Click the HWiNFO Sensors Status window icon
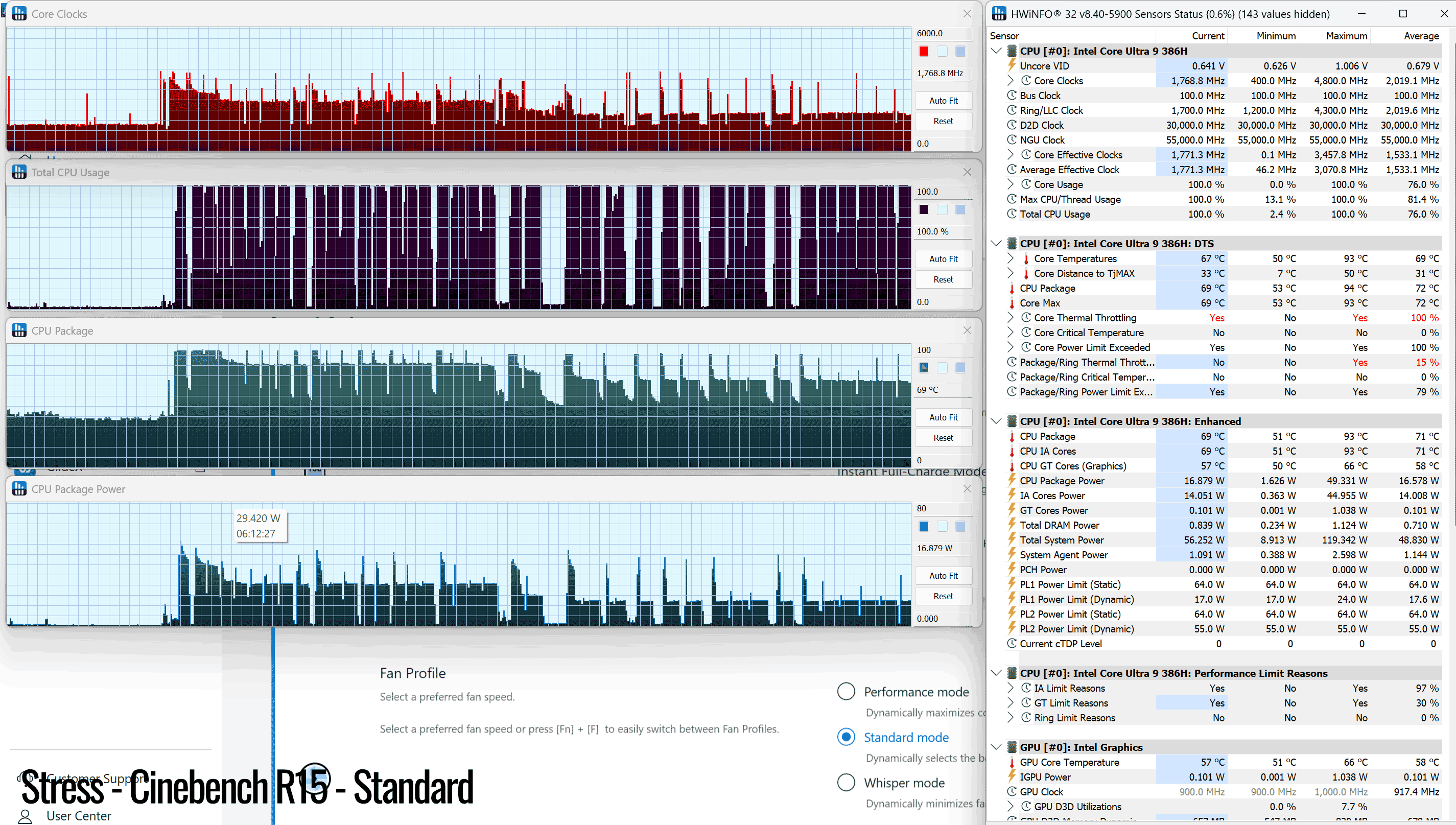The image size is (1456, 825). click(x=999, y=14)
